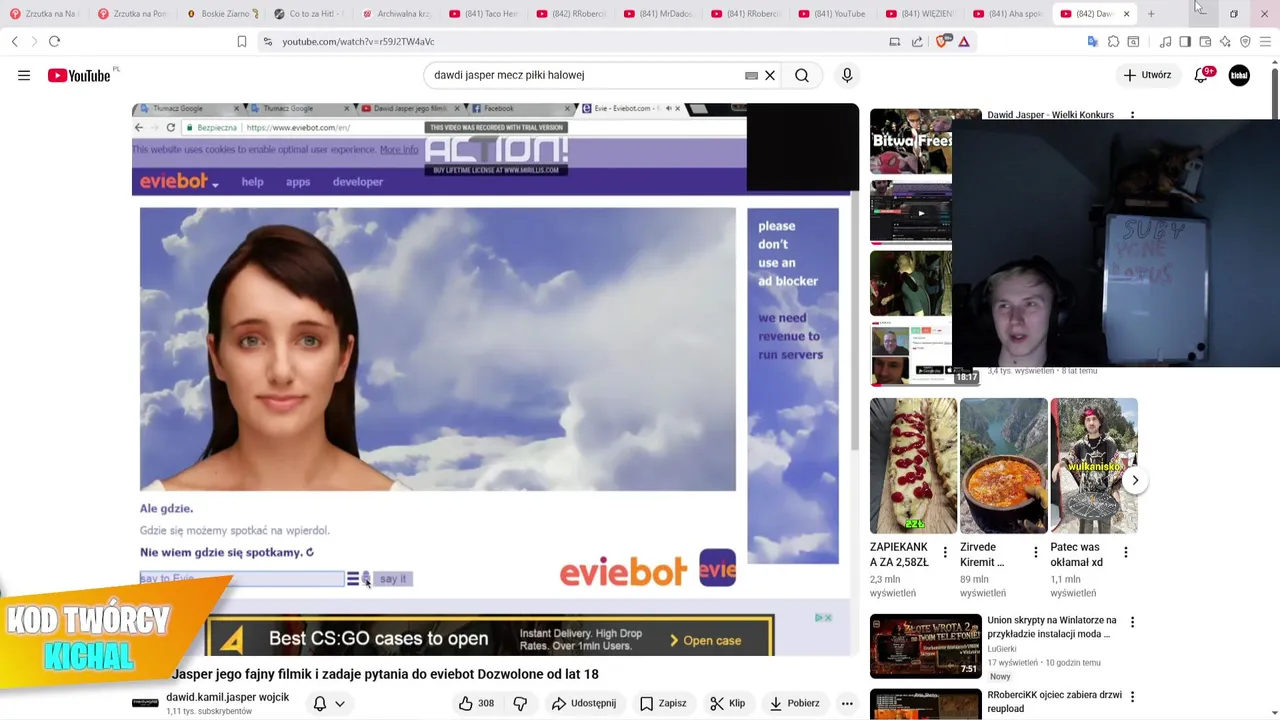Click Zapisz to save the video
This screenshot has height=720, width=1280.
coord(663,703)
